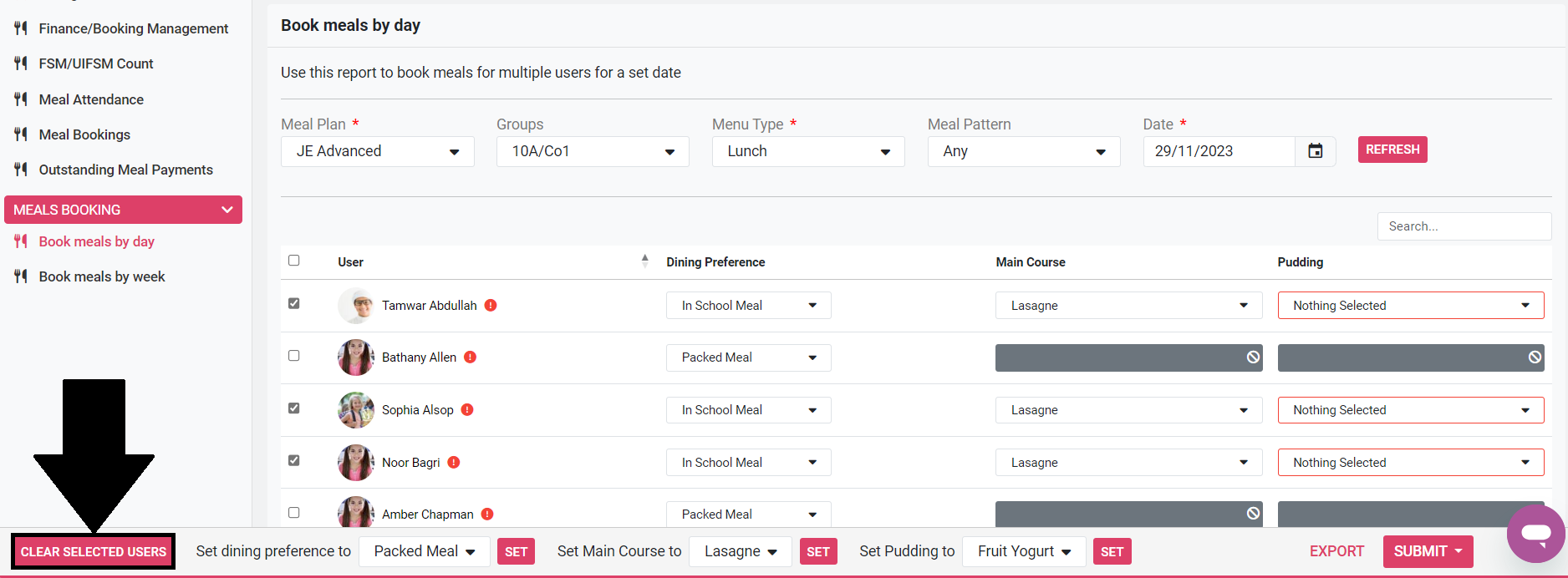The width and height of the screenshot is (1568, 578).
Task: Toggle the select-all header checkbox
Action: [x=294, y=261]
